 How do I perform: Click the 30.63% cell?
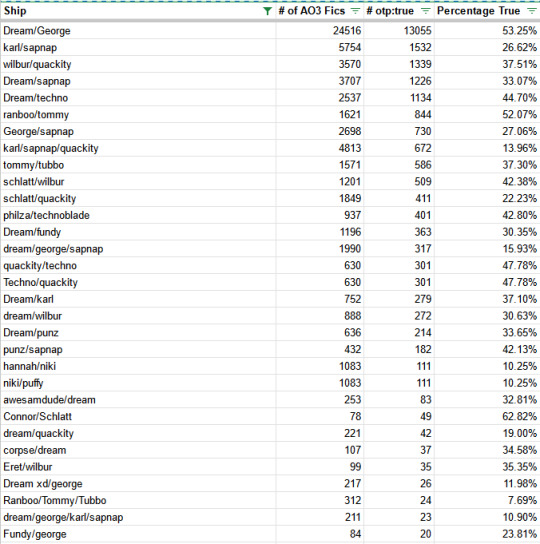(x=487, y=316)
